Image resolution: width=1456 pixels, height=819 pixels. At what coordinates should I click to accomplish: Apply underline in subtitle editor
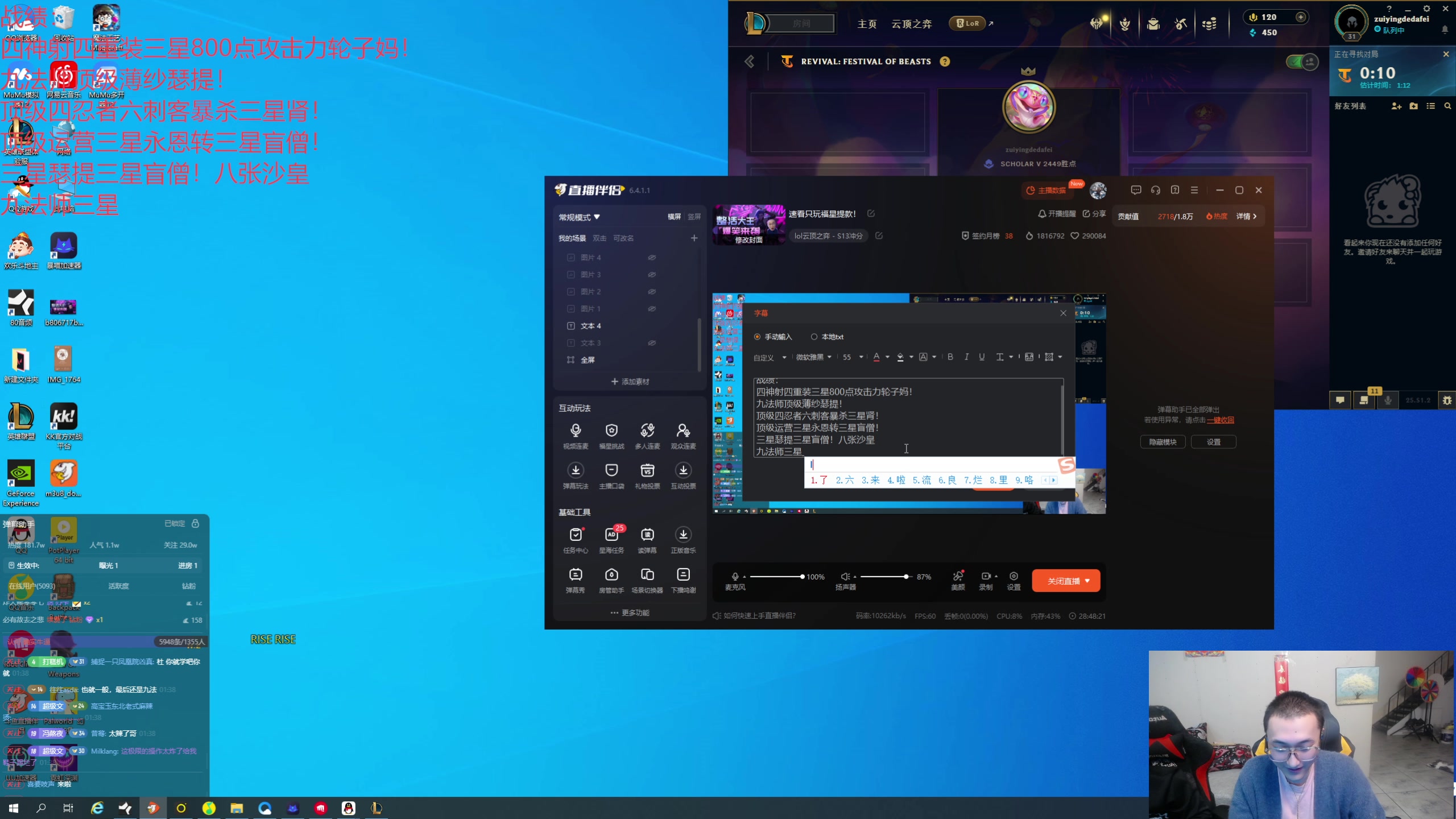point(982,357)
